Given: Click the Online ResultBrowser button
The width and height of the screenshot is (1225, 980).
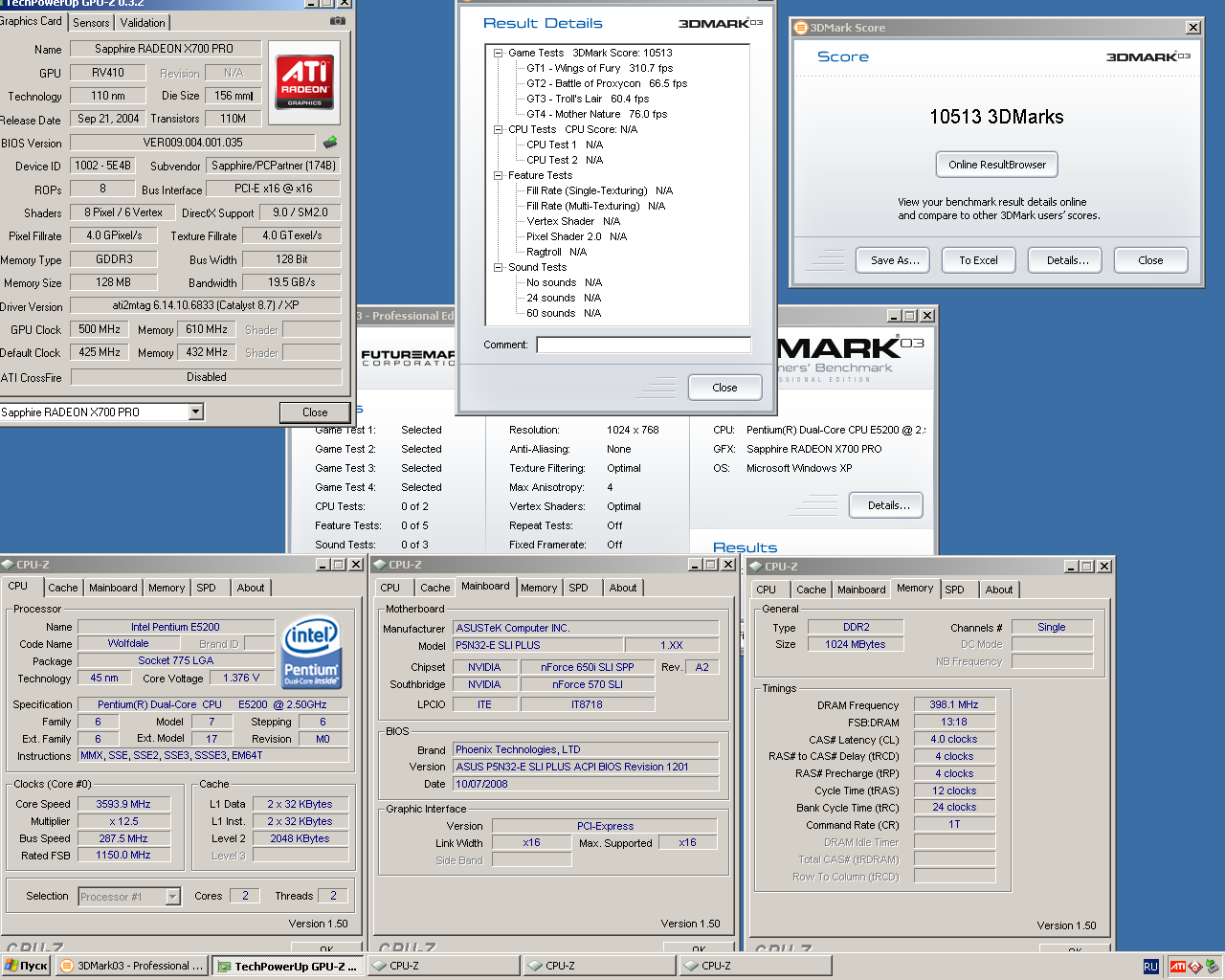Looking at the screenshot, I should coord(997,165).
